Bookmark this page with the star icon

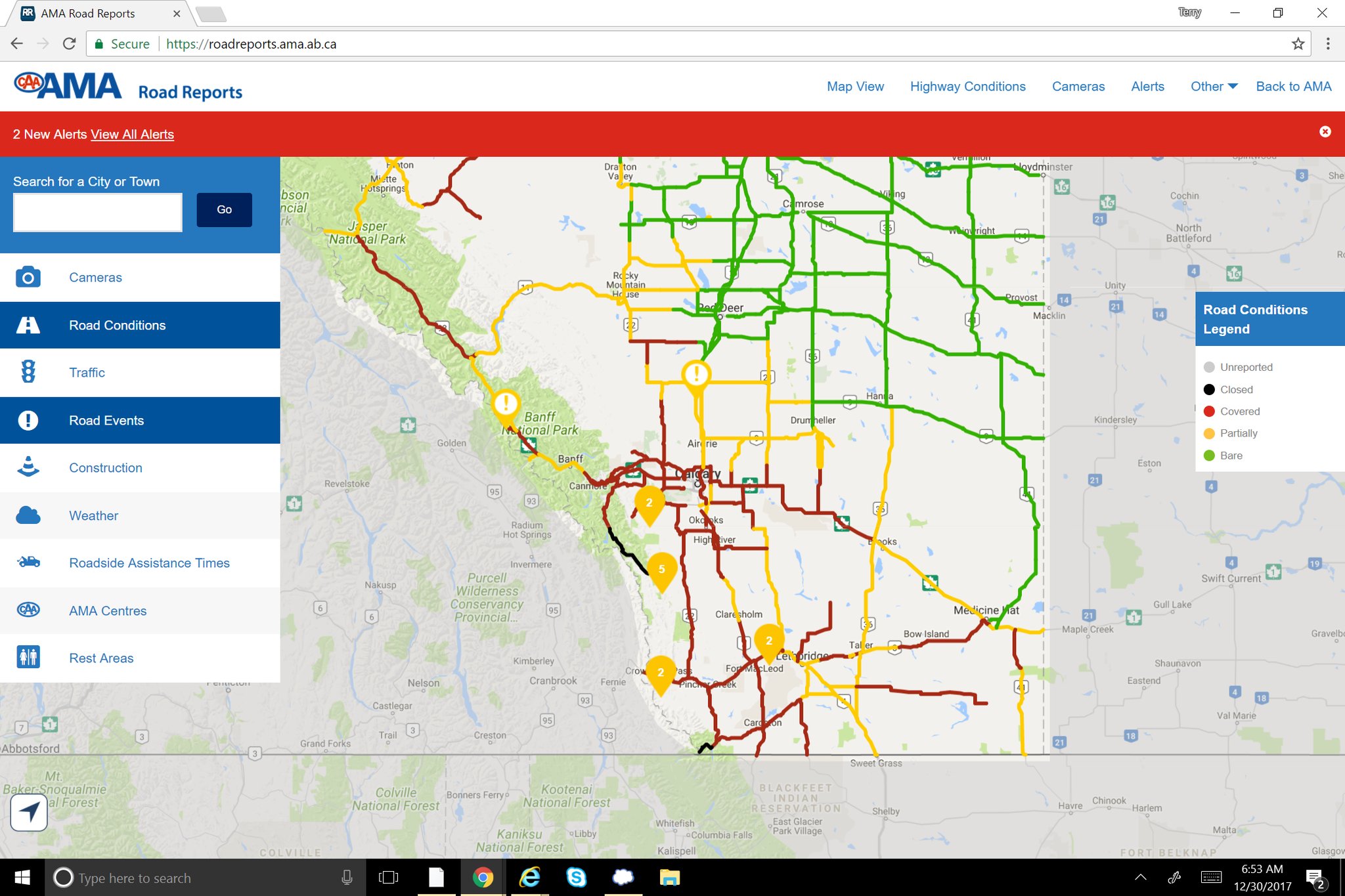coord(1298,44)
